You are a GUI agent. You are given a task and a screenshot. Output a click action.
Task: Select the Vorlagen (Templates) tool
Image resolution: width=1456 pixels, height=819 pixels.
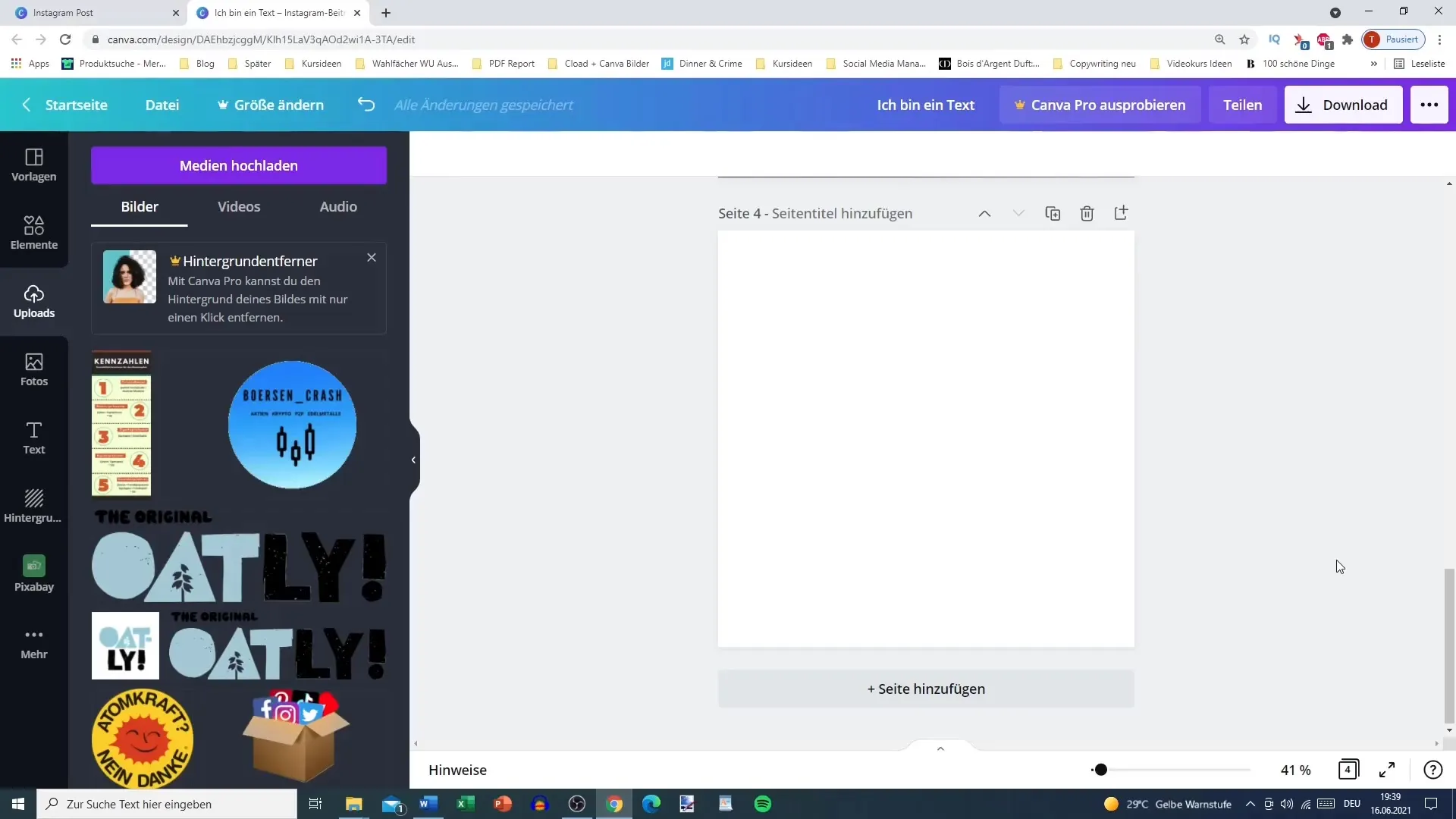pos(33,164)
